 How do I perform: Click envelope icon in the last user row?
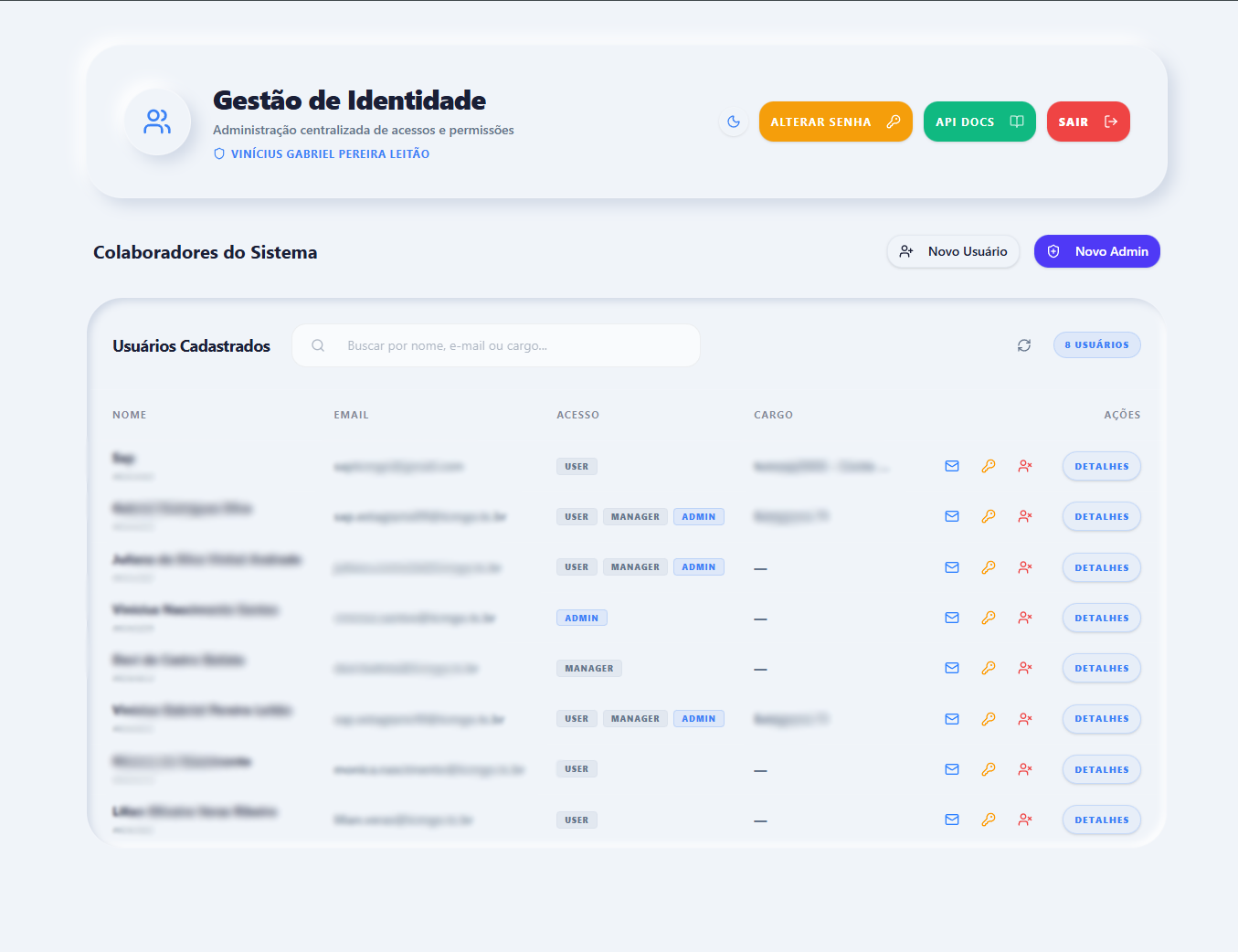tap(952, 820)
